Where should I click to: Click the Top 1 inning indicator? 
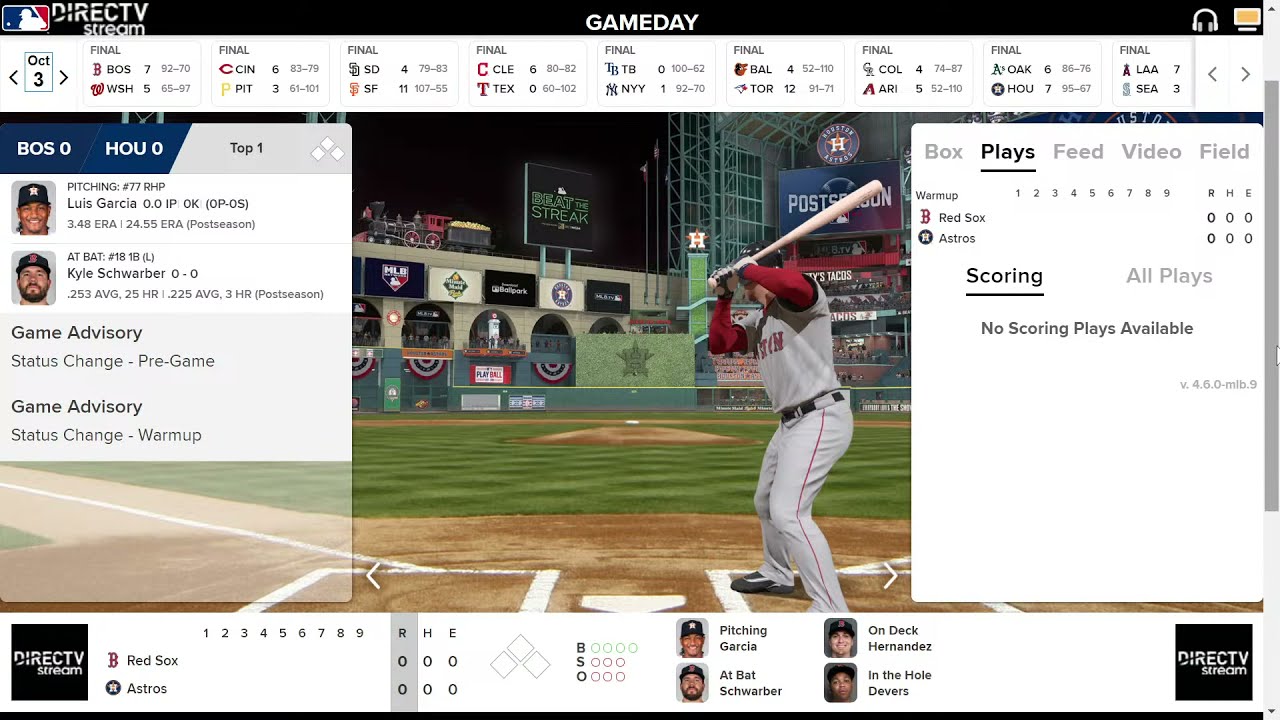(246, 148)
